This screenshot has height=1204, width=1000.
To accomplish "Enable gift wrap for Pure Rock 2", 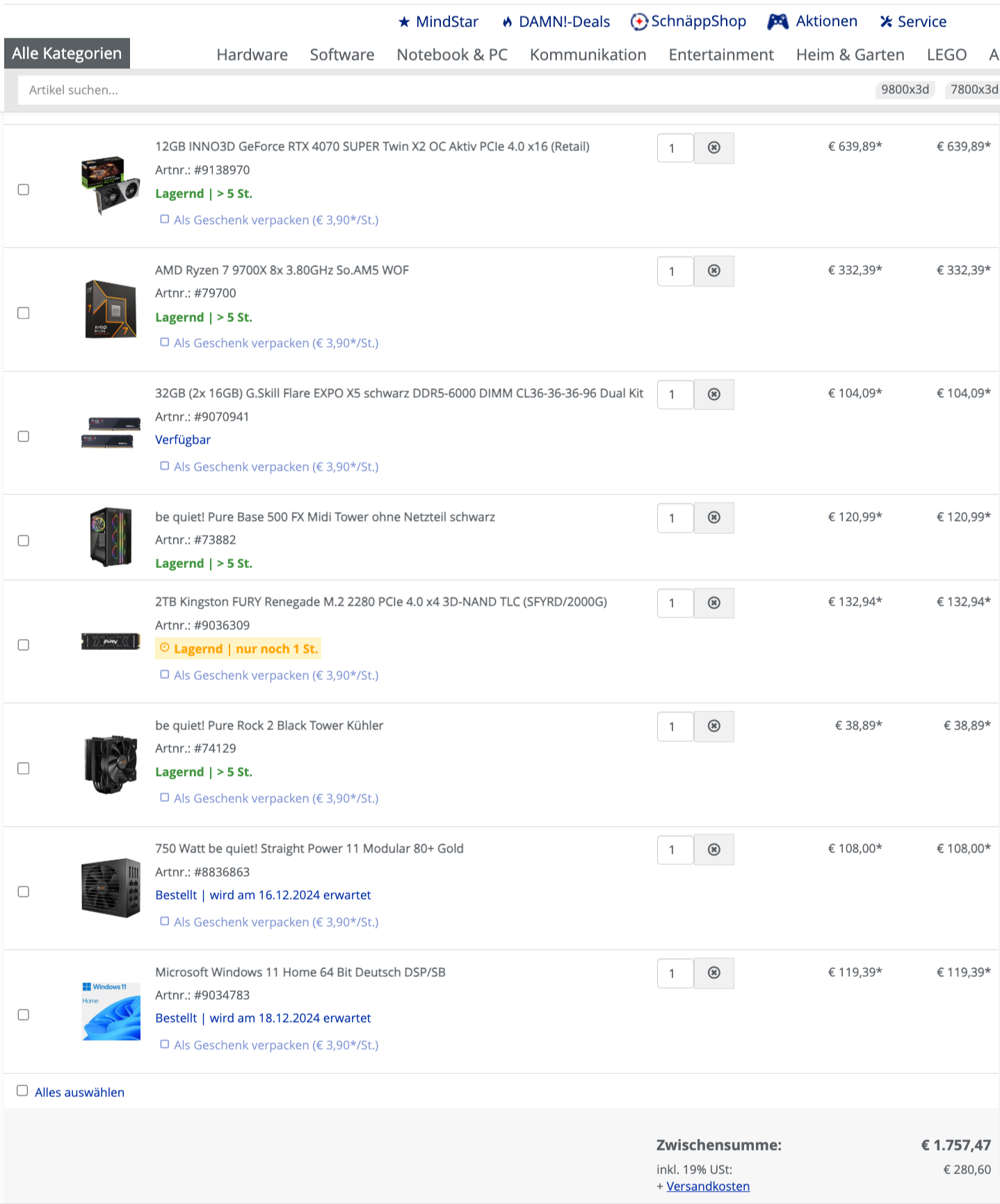I will coord(165,797).
